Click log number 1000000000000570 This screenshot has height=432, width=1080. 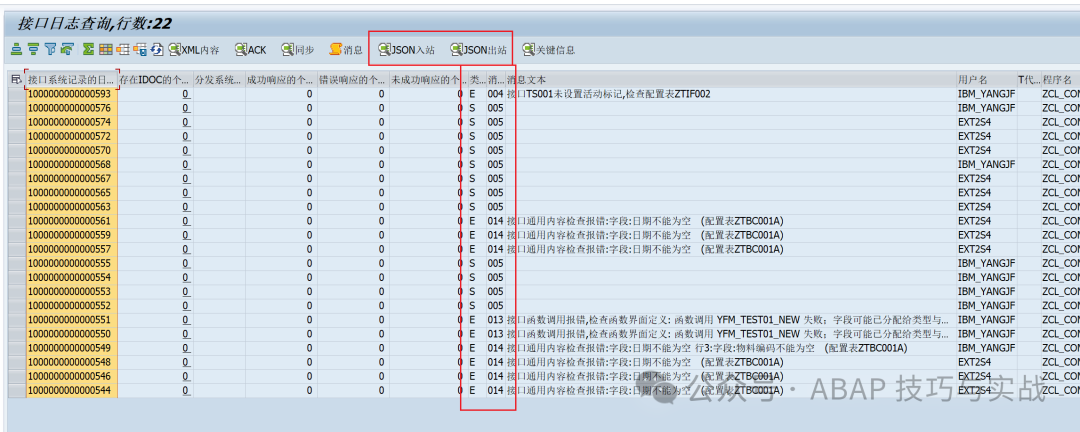point(69,150)
